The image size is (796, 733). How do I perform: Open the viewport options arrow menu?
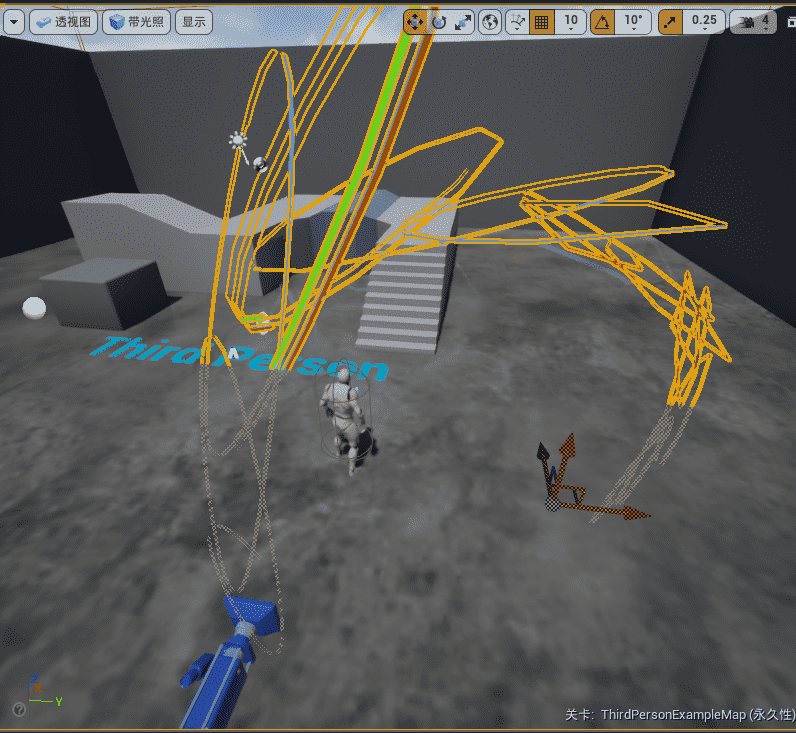pos(14,21)
